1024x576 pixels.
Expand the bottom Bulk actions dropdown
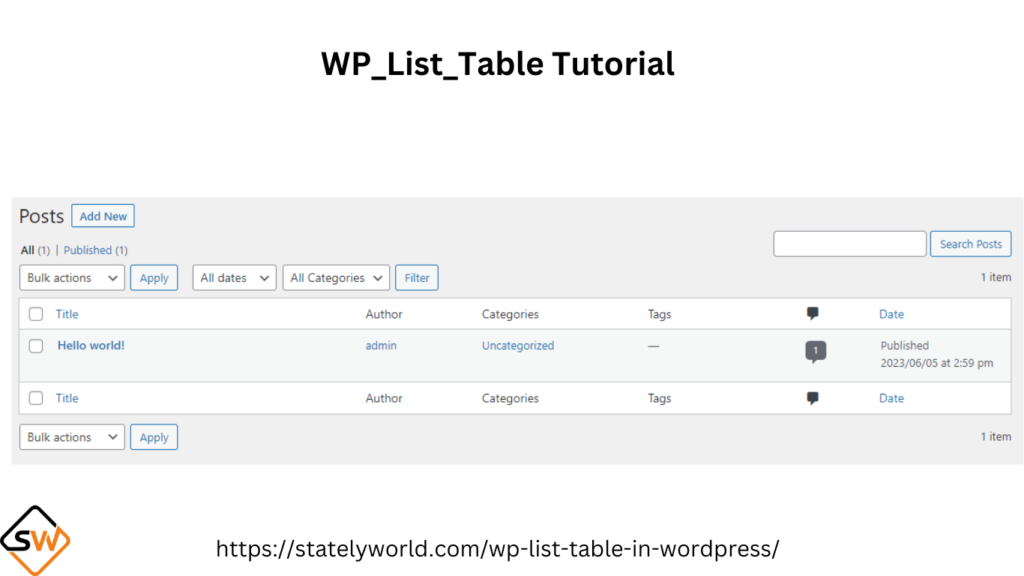pyautogui.click(x=72, y=437)
